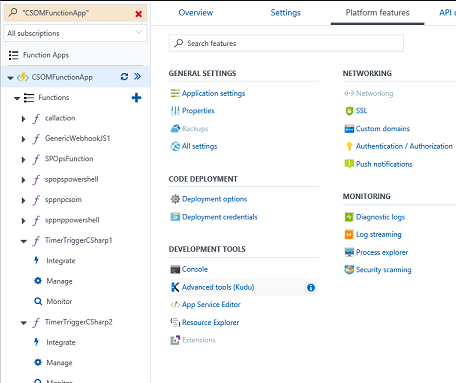This screenshot has width=456, height=383.
Task: Select Monitor under TimerTriggerCSharp1
Action: coord(59,301)
